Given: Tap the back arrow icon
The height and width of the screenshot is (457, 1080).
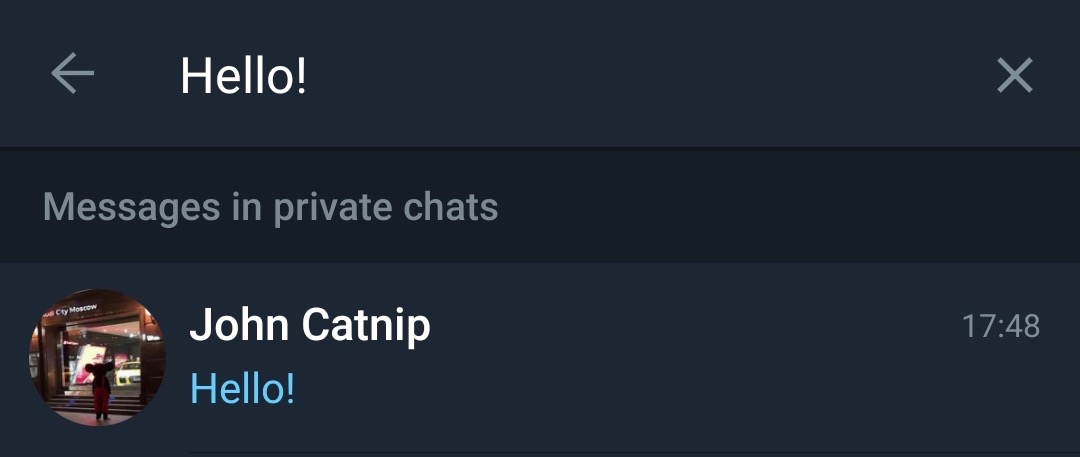Looking at the screenshot, I should pyautogui.click(x=72, y=74).
